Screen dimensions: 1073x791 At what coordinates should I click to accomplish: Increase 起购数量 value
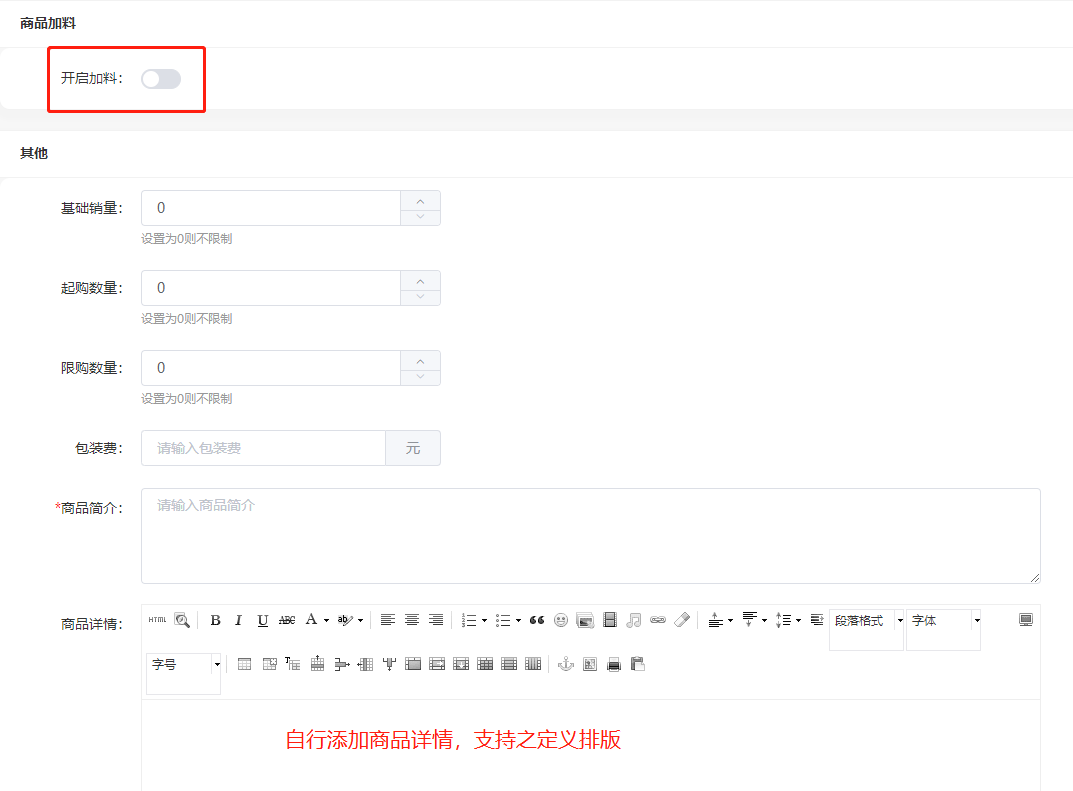click(420, 281)
